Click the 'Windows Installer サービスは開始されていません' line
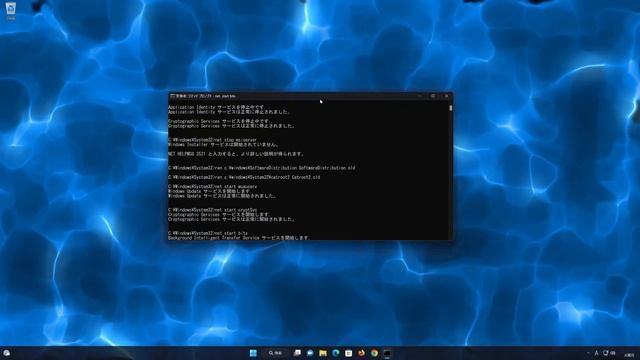 coord(223,144)
